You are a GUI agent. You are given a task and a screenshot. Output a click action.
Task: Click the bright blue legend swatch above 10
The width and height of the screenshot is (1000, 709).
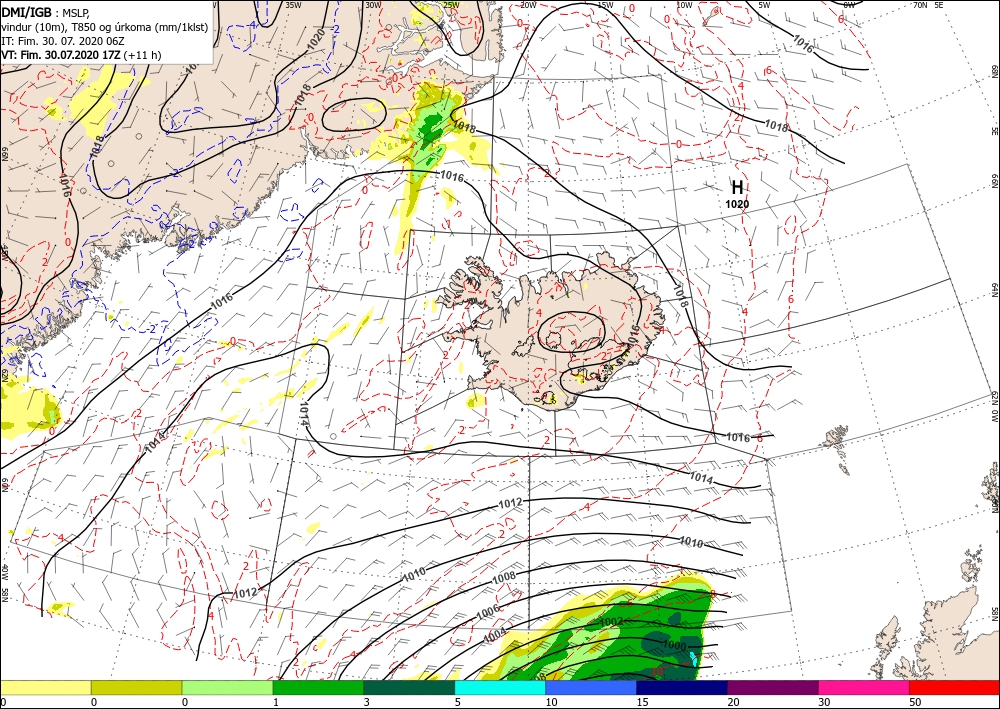pos(591,687)
